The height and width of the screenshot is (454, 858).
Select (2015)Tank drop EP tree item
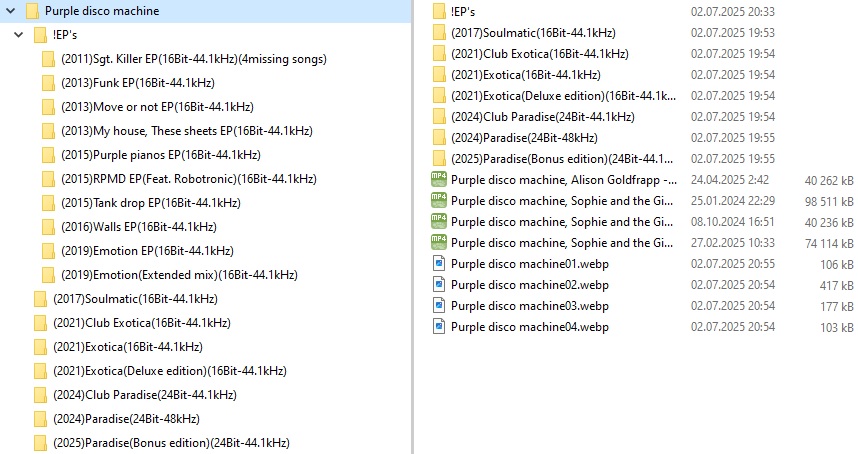(150, 203)
